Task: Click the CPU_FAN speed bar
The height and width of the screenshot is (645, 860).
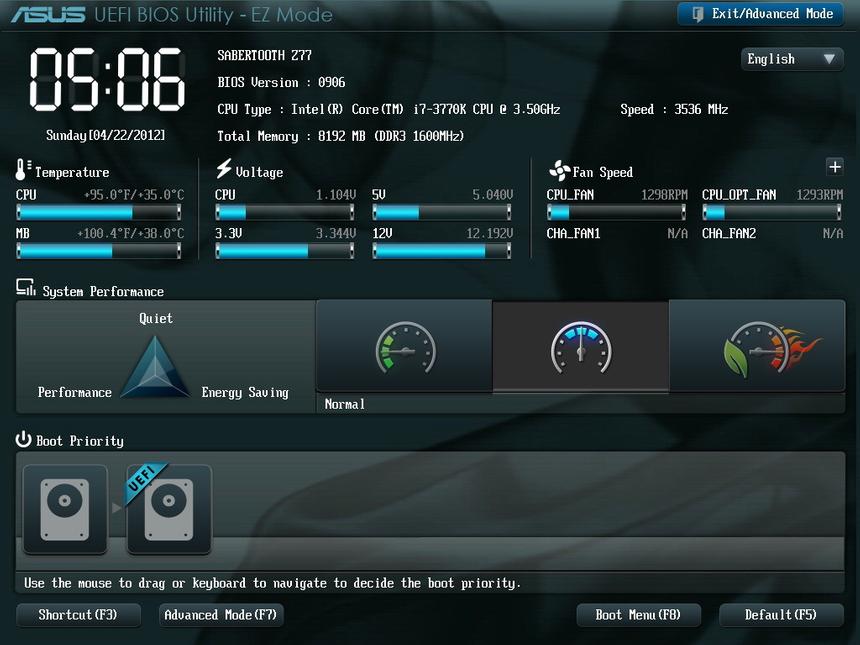Action: [x=617, y=212]
